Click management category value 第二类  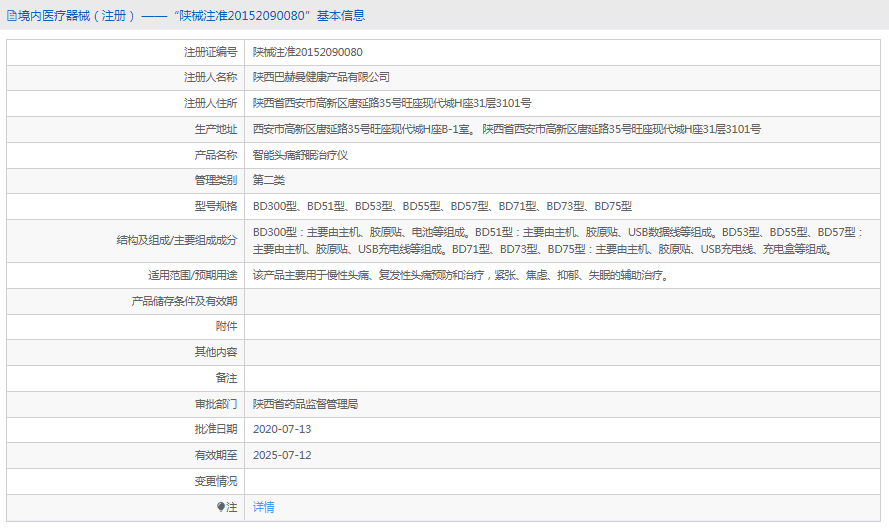point(269,181)
